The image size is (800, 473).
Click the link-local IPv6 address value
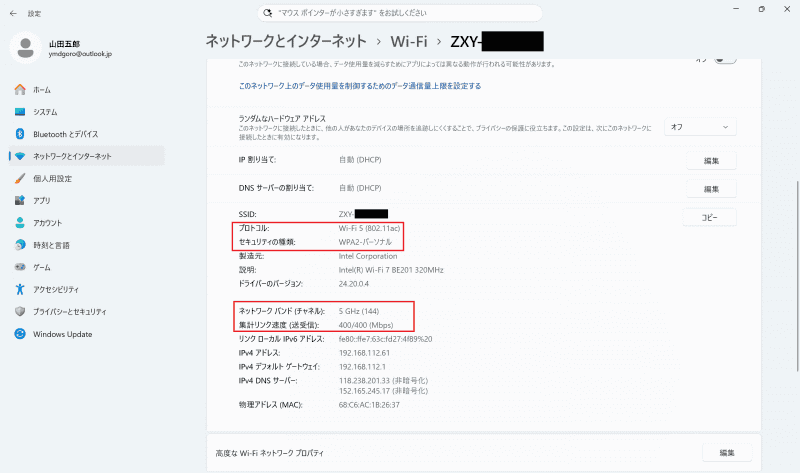[x=385, y=339]
